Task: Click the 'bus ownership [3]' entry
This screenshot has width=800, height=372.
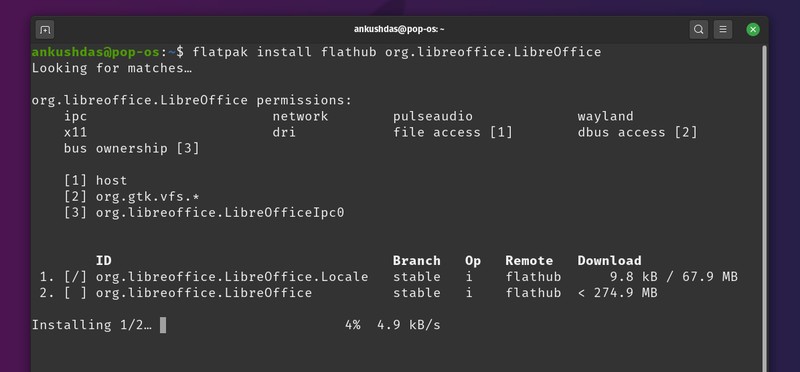Action: pos(132,148)
